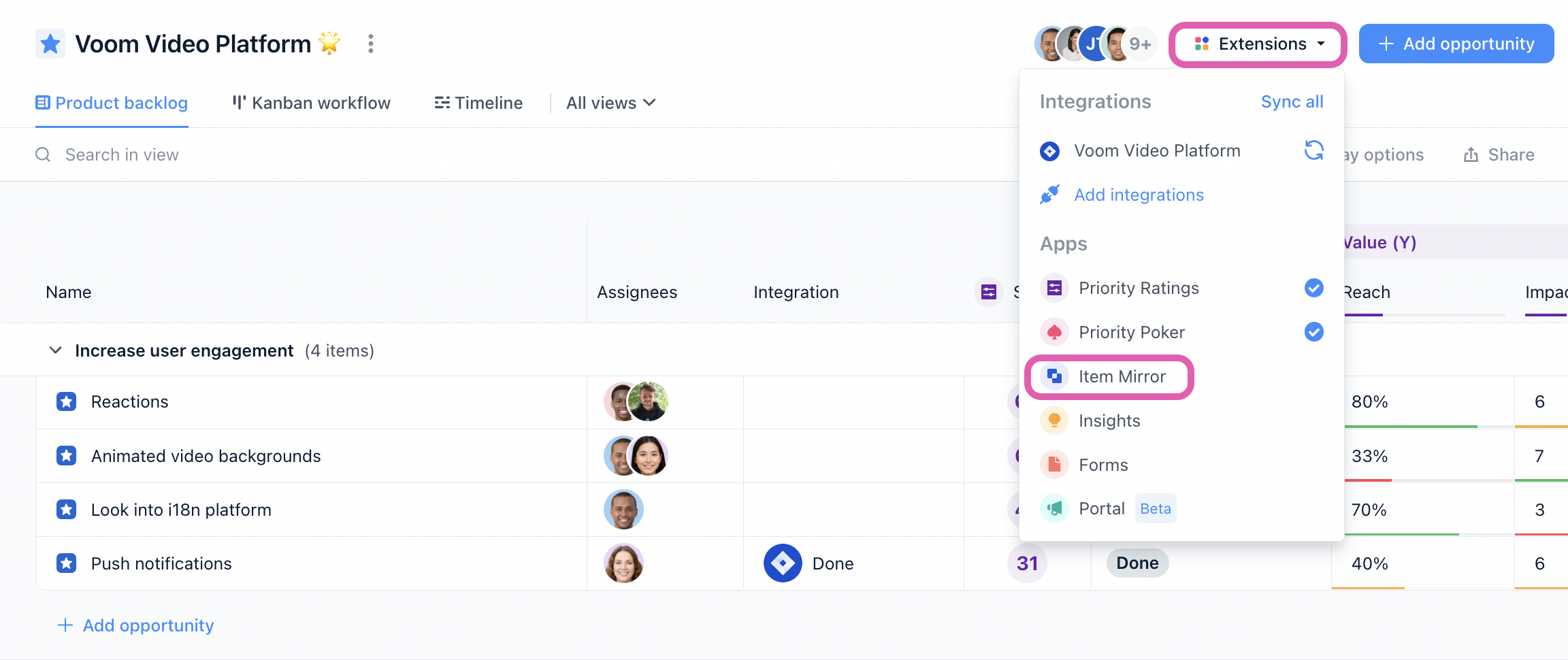Switch to the Timeline tab
The height and width of the screenshot is (660, 1568).
pos(478,103)
